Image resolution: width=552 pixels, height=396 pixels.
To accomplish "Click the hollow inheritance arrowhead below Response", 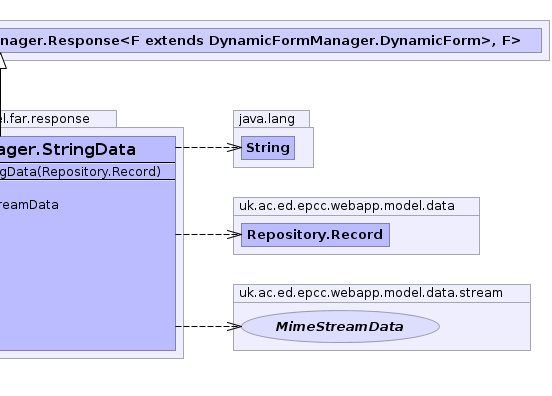I will (2, 61).
